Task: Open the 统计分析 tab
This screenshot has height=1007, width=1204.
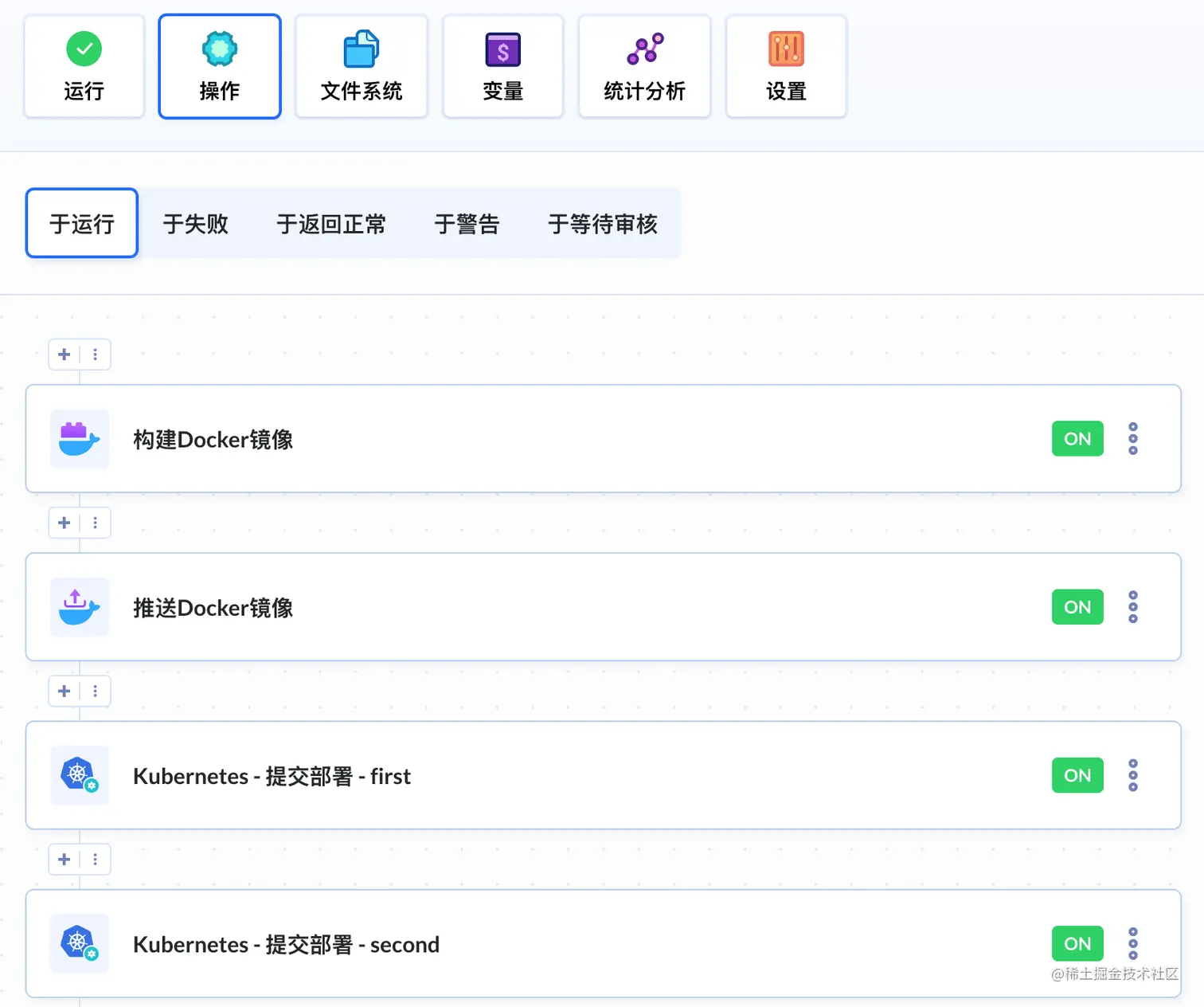Action: (x=645, y=66)
